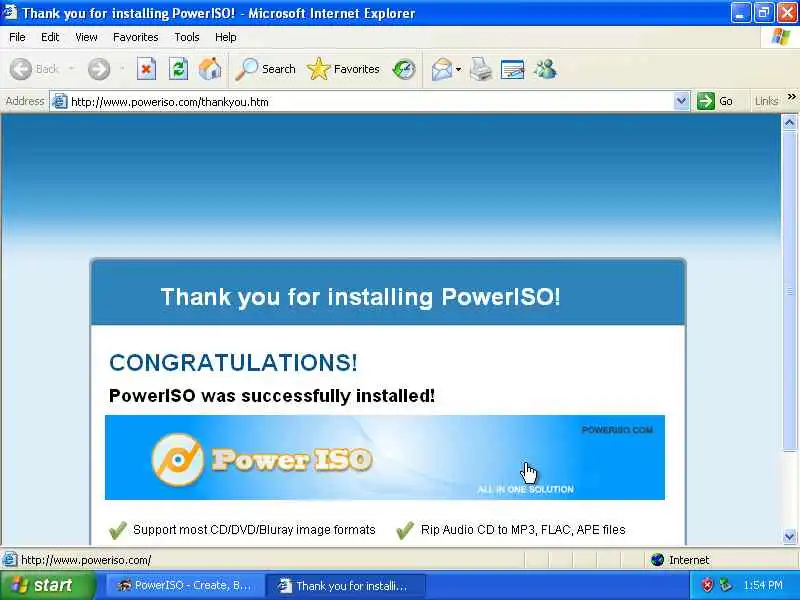Click the PowerISO disc logo
This screenshot has width=800, height=600.
[178, 459]
